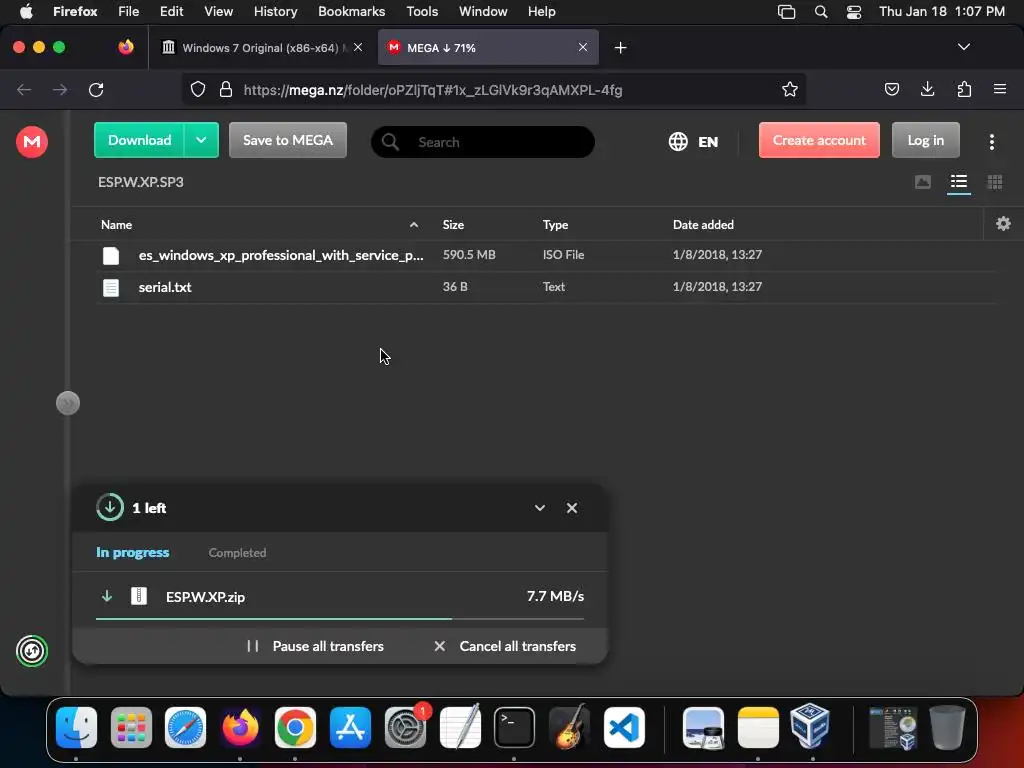Open the Firefox extensions puzzle icon
Image resolution: width=1024 pixels, height=768 pixels.
click(x=964, y=89)
